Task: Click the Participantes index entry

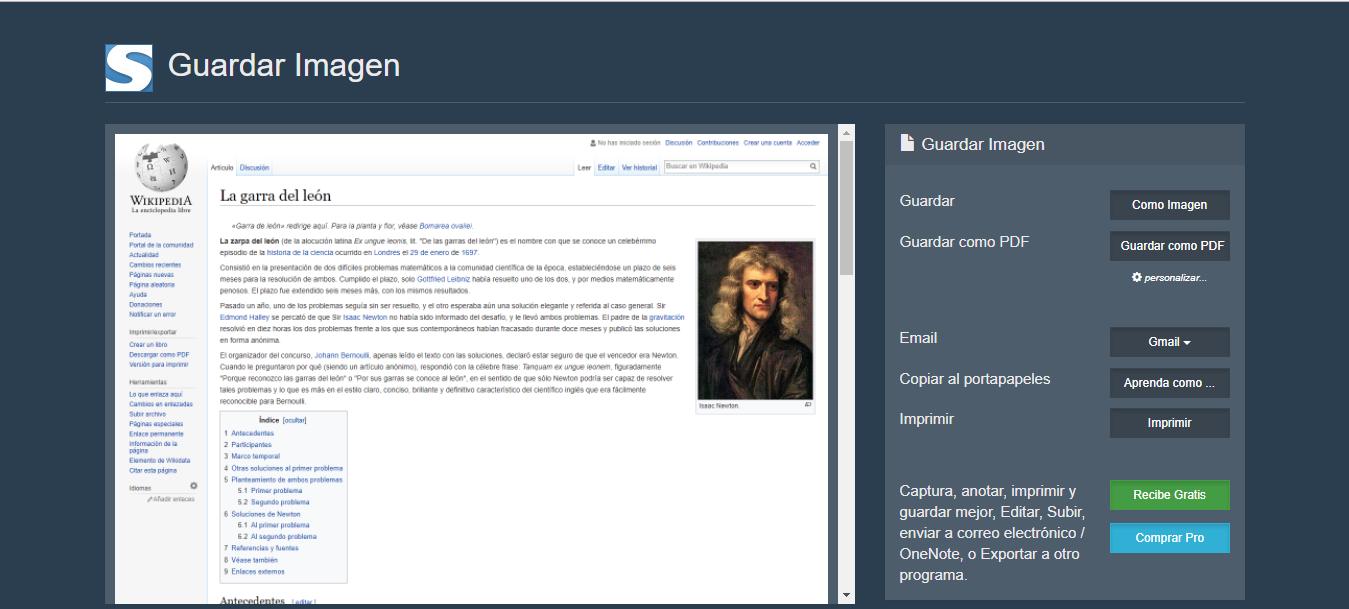Action: coord(251,445)
